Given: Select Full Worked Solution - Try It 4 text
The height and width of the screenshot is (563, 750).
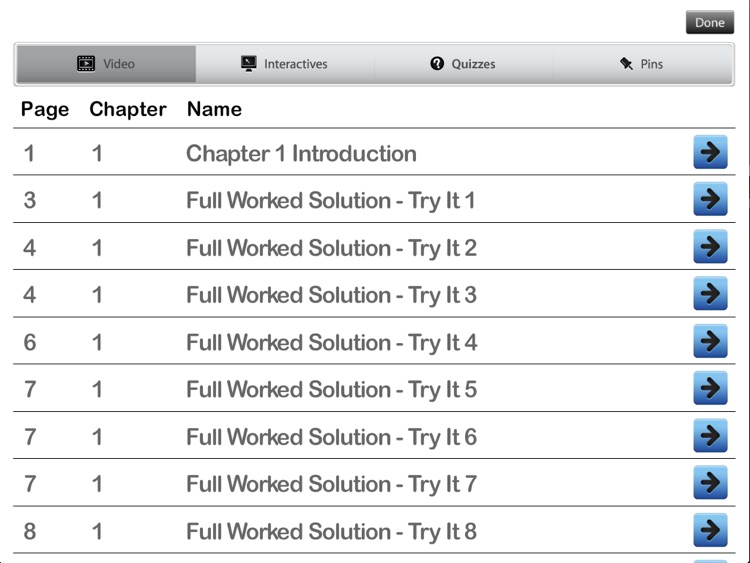Looking at the screenshot, I should pyautogui.click(x=331, y=342).
